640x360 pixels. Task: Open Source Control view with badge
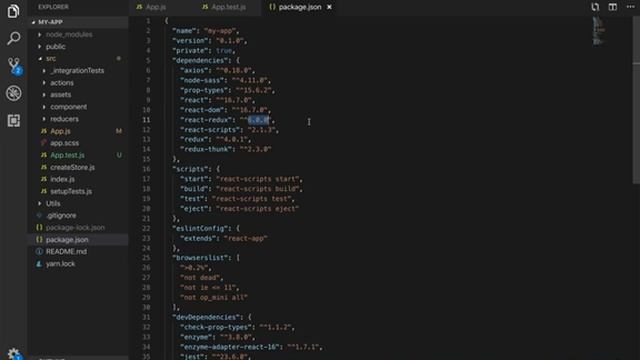(x=14, y=66)
